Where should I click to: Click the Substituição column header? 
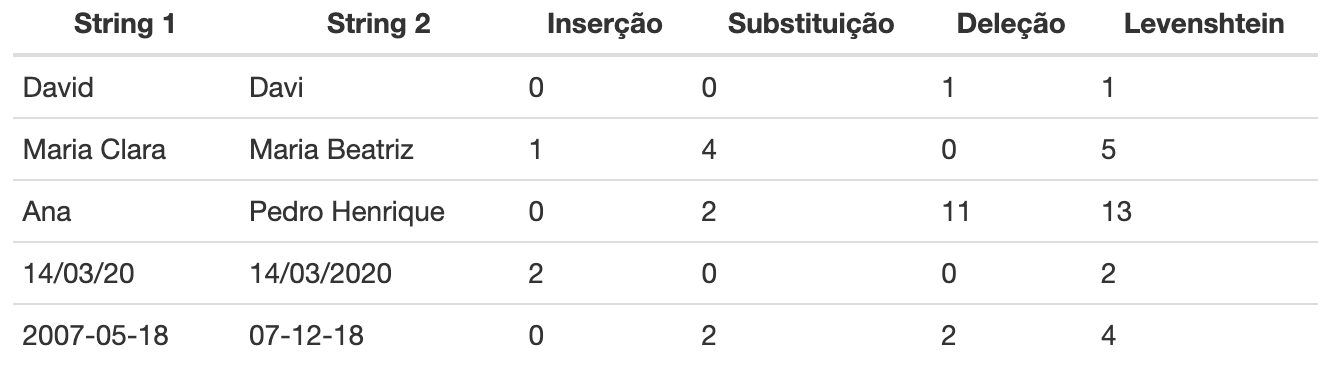click(x=811, y=26)
